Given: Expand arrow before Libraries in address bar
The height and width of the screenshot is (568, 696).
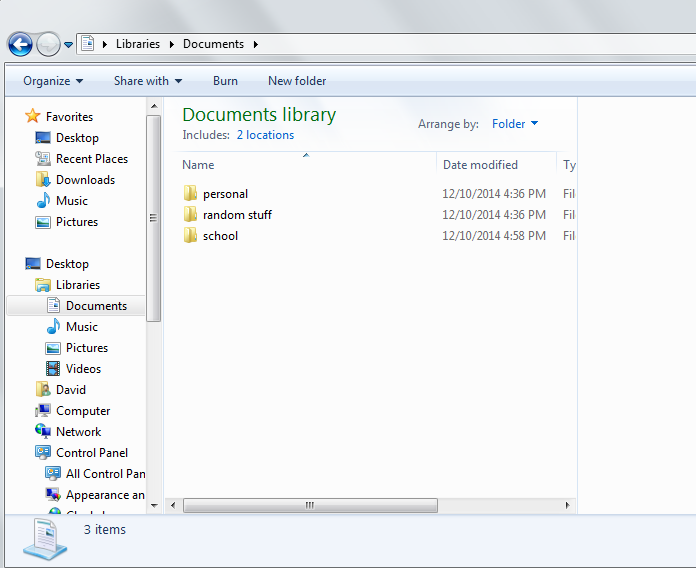Looking at the screenshot, I should 105,44.
